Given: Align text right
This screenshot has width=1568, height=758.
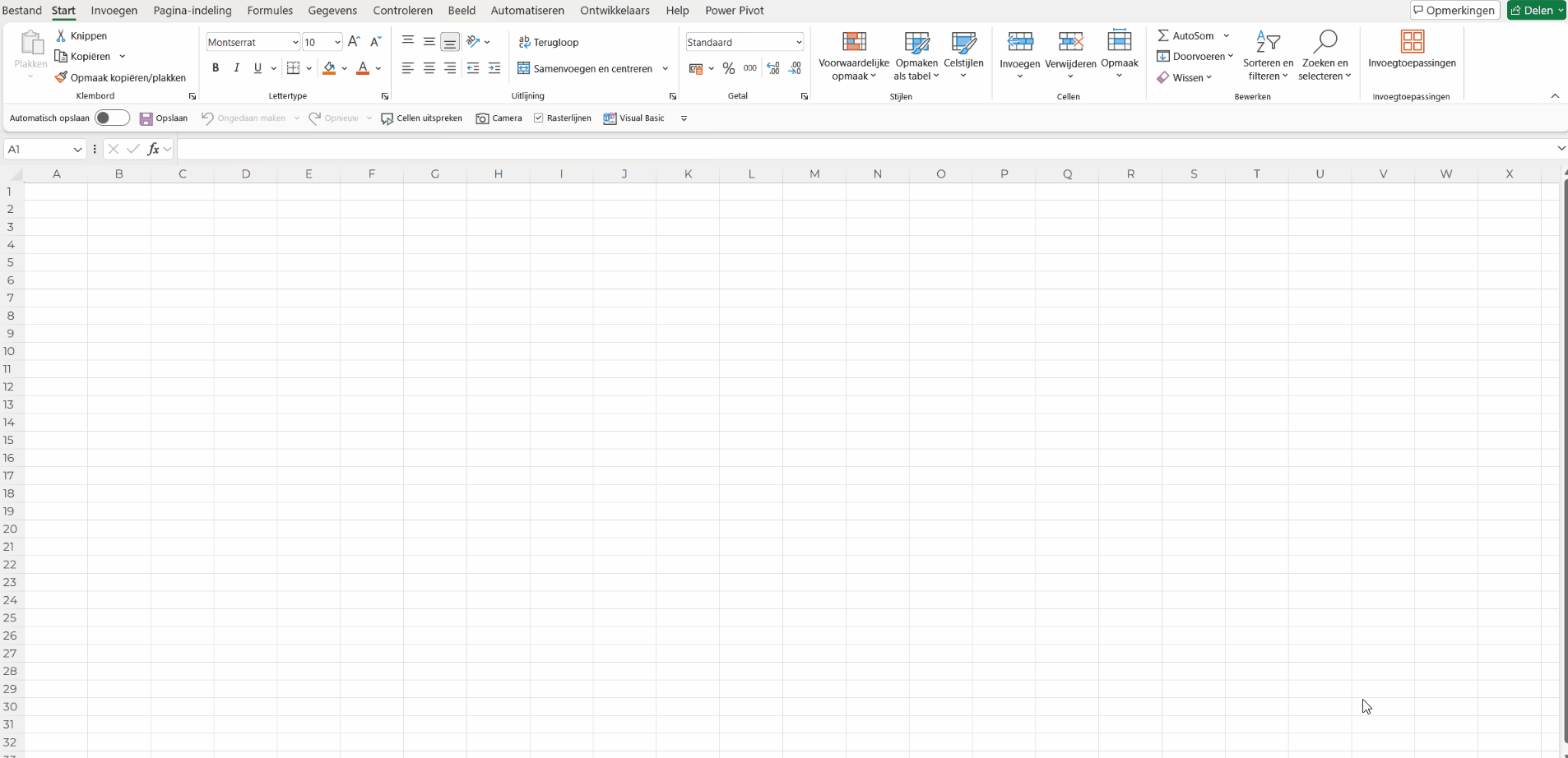Looking at the screenshot, I should tap(450, 68).
